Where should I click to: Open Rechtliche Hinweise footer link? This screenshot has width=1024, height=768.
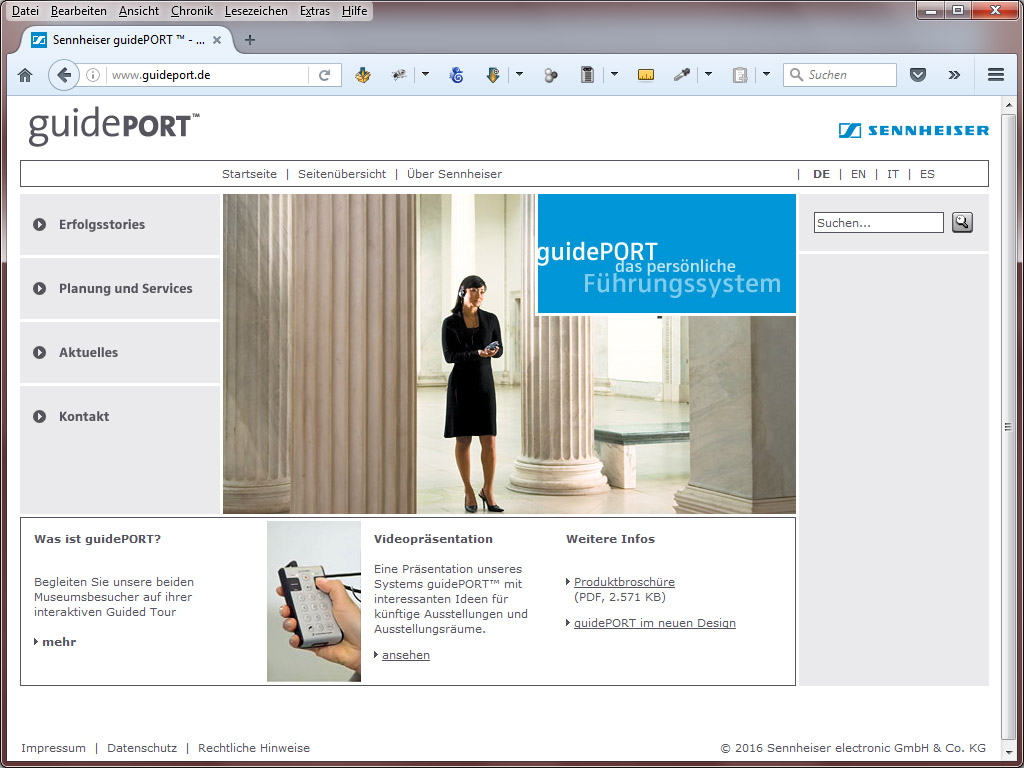coord(253,748)
